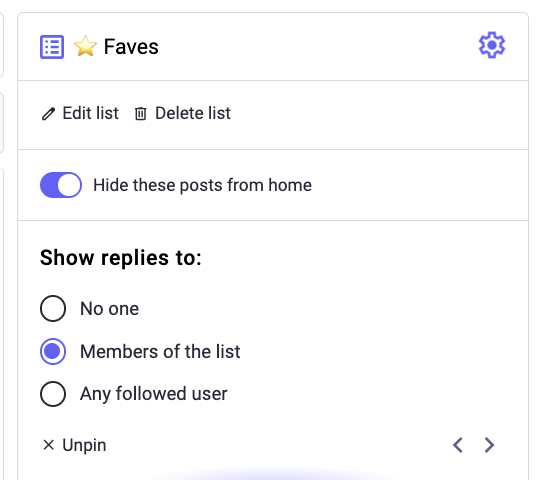This screenshot has height=480, width=540.
Task: Click the Hide these posts from home label
Action: point(202,185)
